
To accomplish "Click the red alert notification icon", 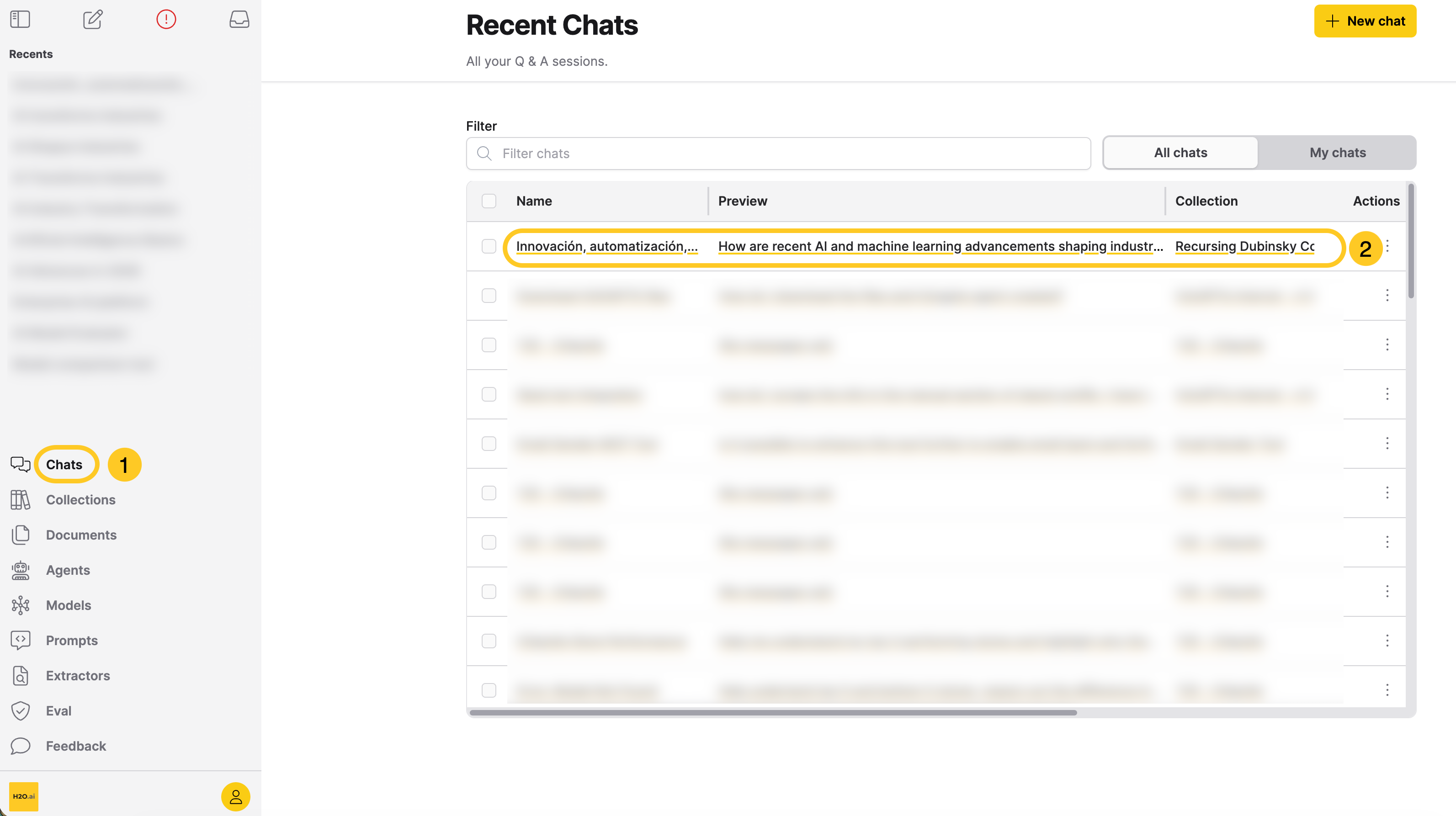I will pyautogui.click(x=165, y=19).
